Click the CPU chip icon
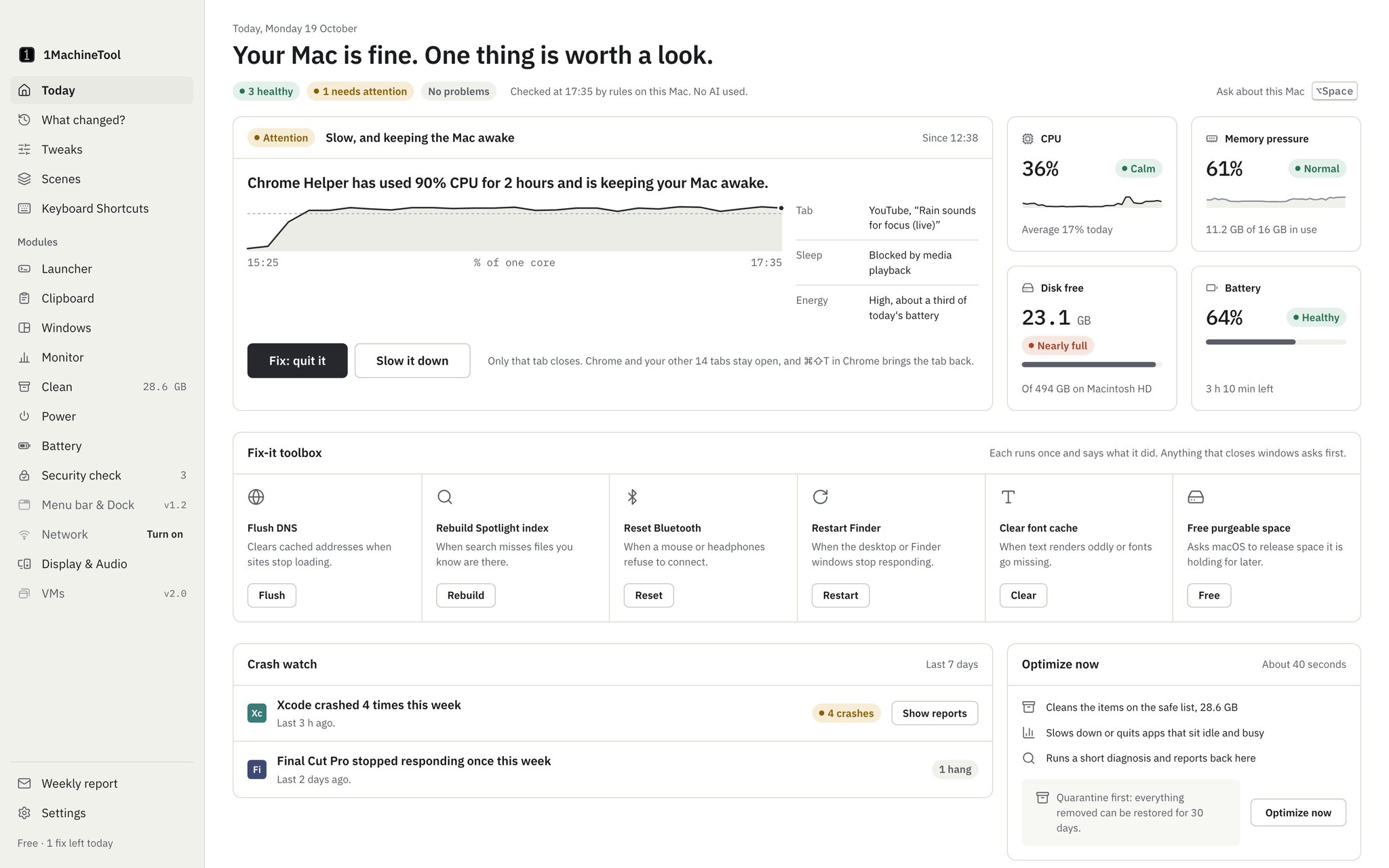 (1028, 139)
